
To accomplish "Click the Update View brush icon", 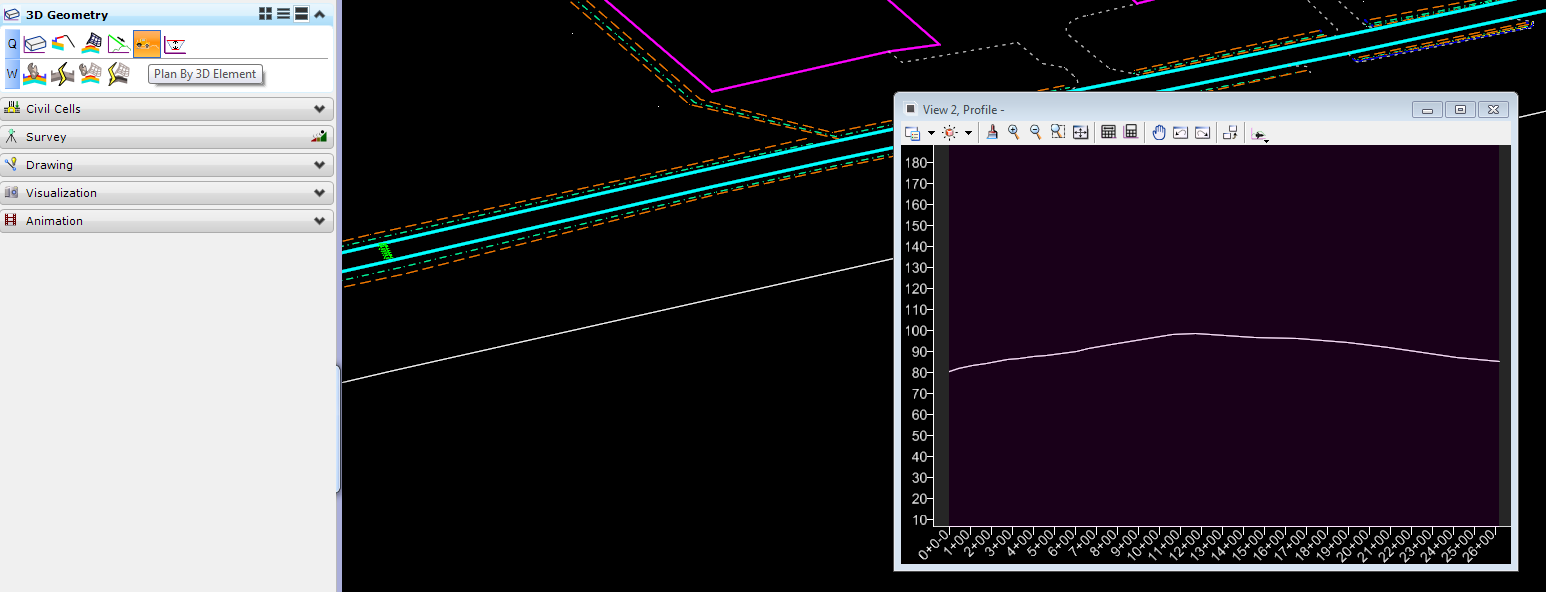I will [x=992, y=132].
